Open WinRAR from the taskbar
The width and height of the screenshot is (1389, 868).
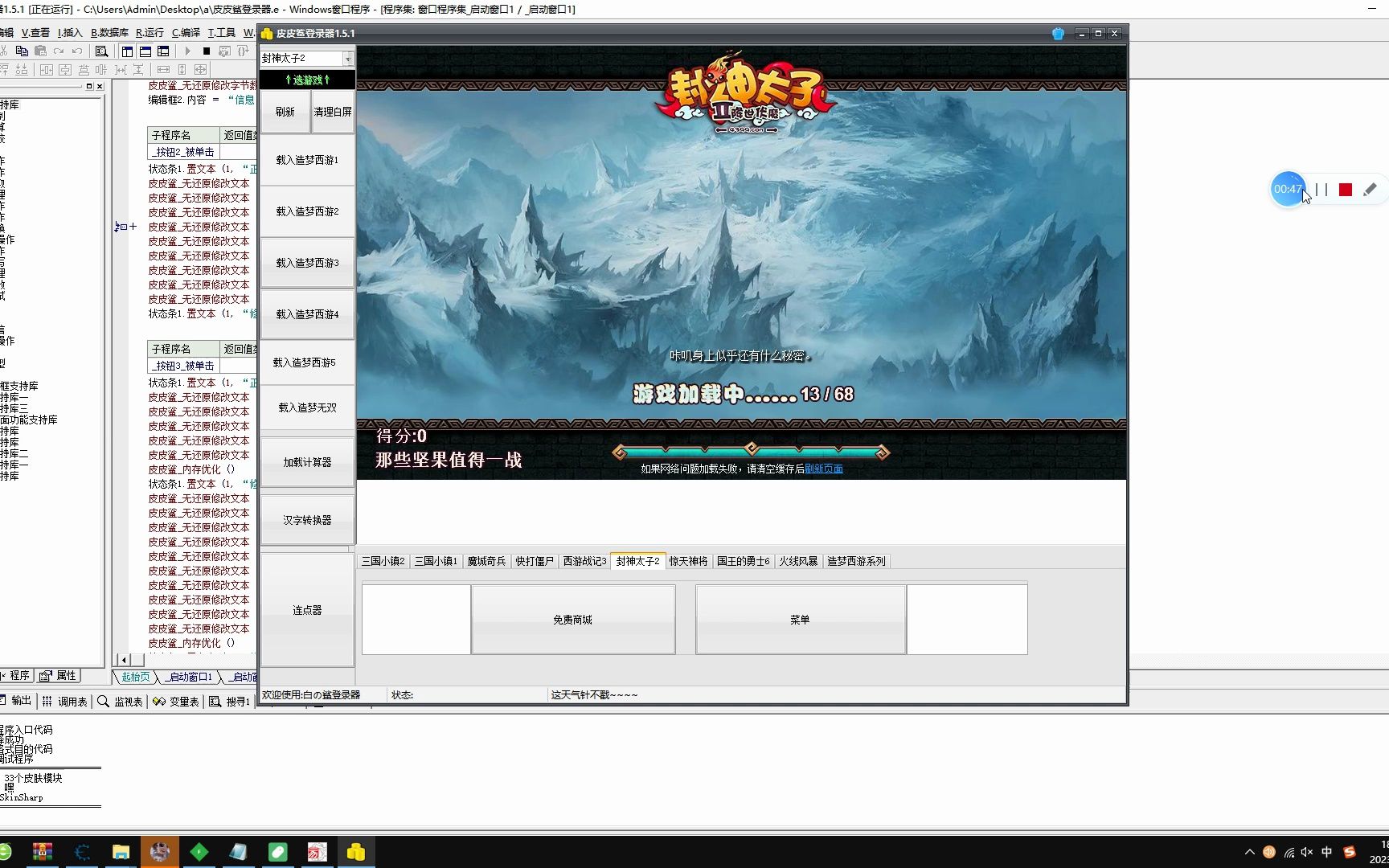pyautogui.click(x=43, y=852)
